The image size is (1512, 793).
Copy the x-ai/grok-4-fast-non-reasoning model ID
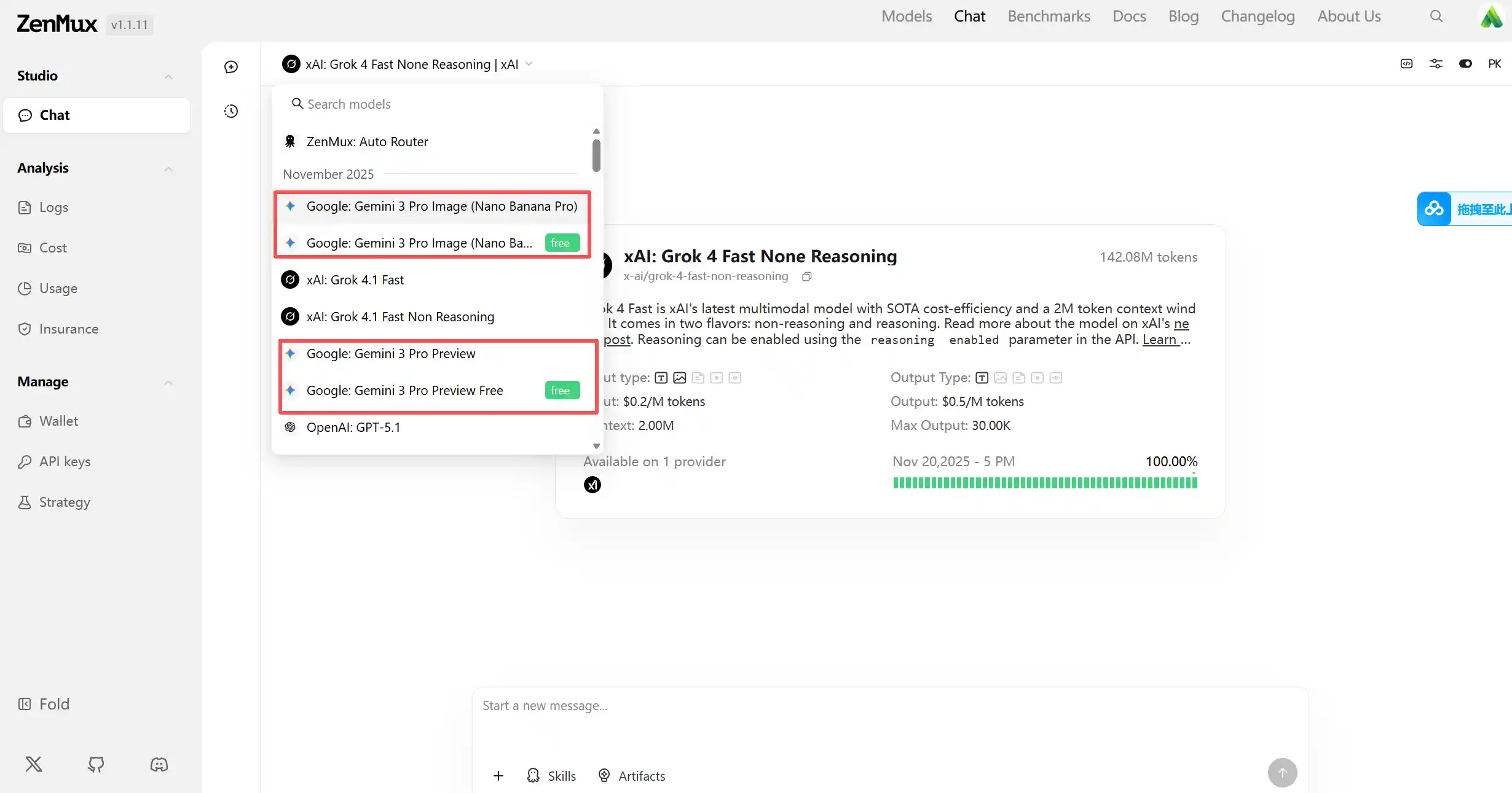(x=807, y=276)
